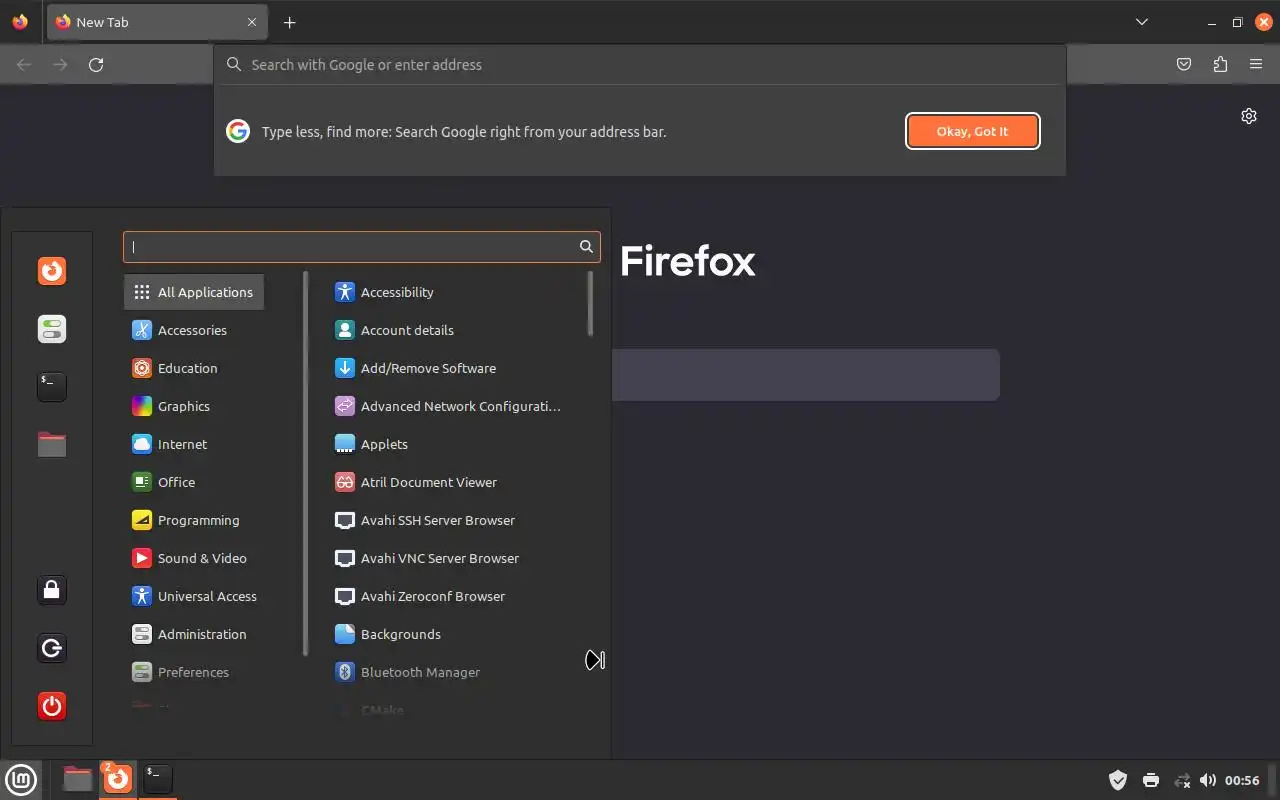The width and height of the screenshot is (1280, 800).
Task: Open Firefox from menu favorites sidebar
Action: click(x=52, y=271)
